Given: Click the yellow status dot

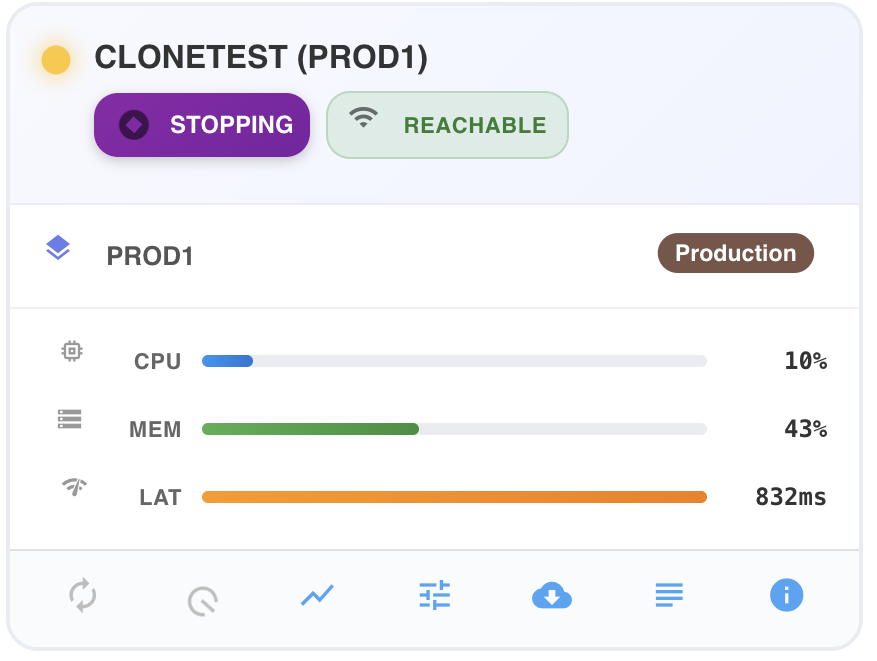Looking at the screenshot, I should pos(56,60).
